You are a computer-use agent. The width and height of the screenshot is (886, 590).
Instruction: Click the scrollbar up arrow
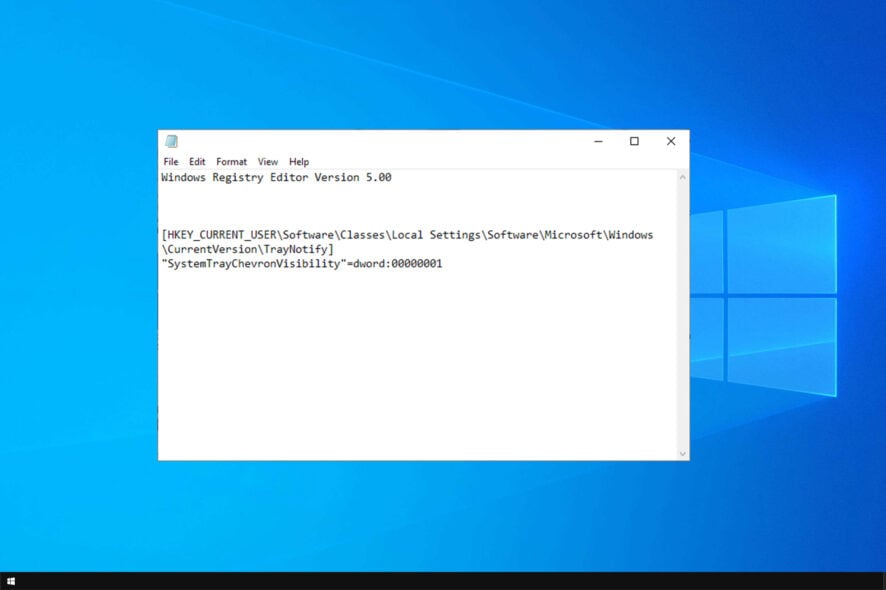[683, 177]
